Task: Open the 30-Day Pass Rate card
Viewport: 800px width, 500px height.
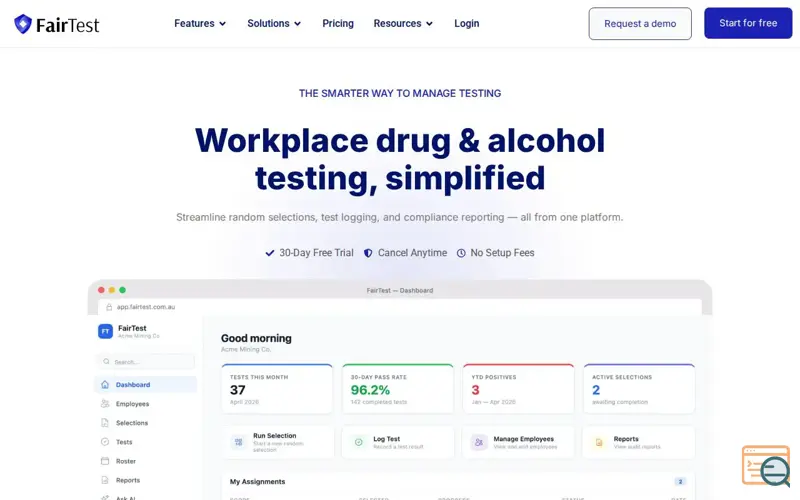Action: pos(397,389)
